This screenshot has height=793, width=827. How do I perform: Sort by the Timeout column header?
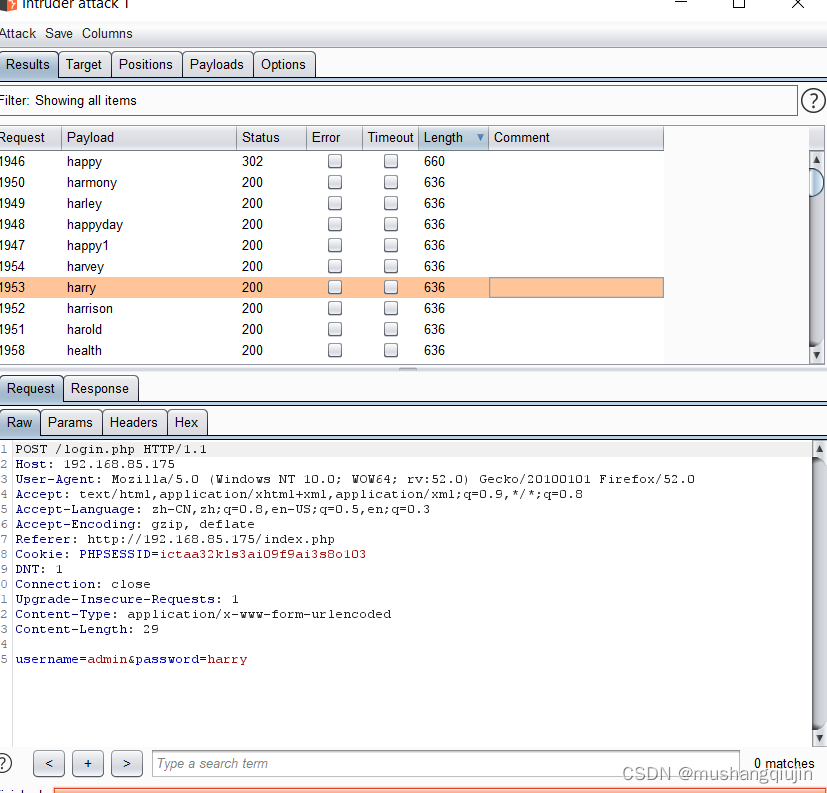click(x=390, y=138)
